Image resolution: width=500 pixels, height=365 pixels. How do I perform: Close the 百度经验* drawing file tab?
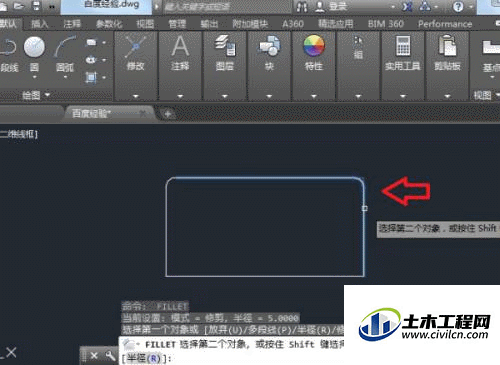tap(143, 113)
